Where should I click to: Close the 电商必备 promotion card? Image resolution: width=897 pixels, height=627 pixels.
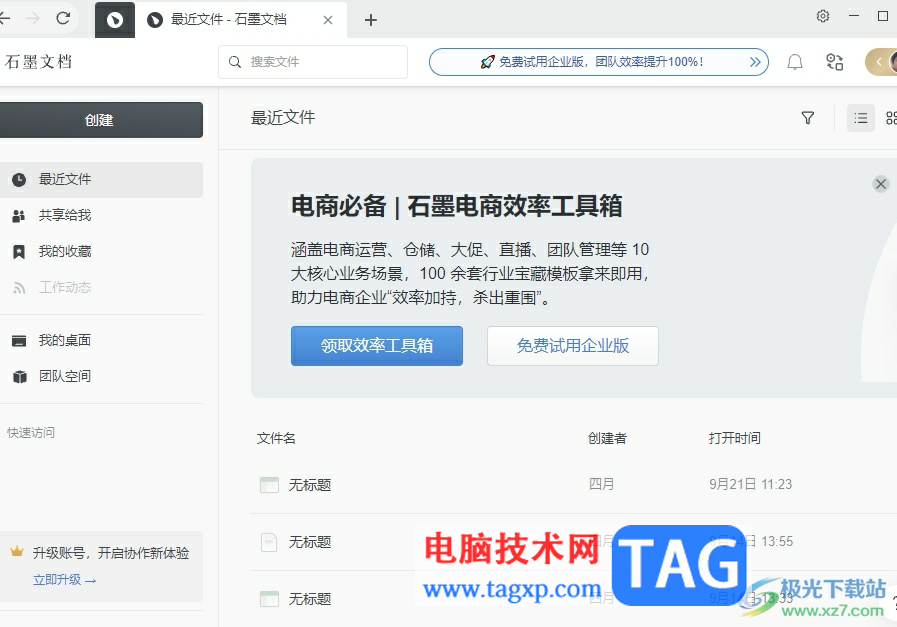click(880, 184)
